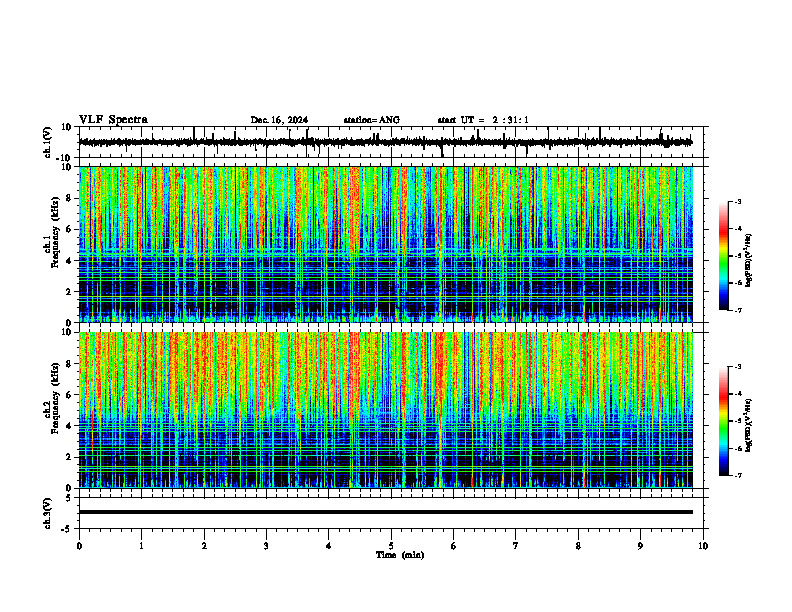Viewport: 792px width, 612px height.
Task: Click the 'station= ANG' header label
Action: 371,120
